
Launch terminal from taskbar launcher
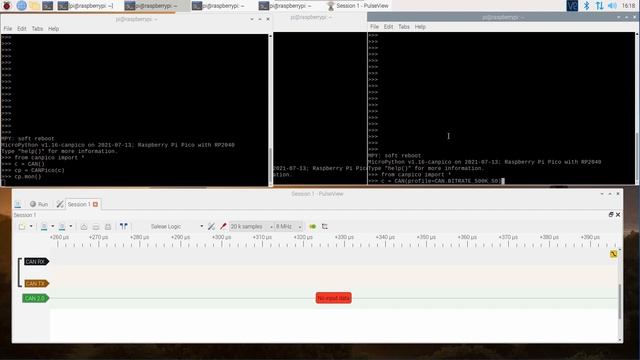click(47, 5)
